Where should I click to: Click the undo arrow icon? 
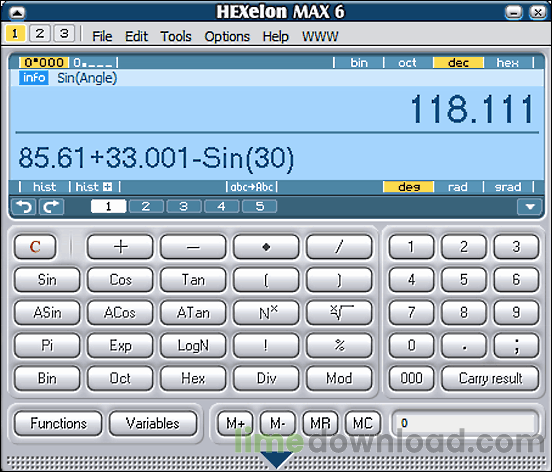(x=24, y=206)
